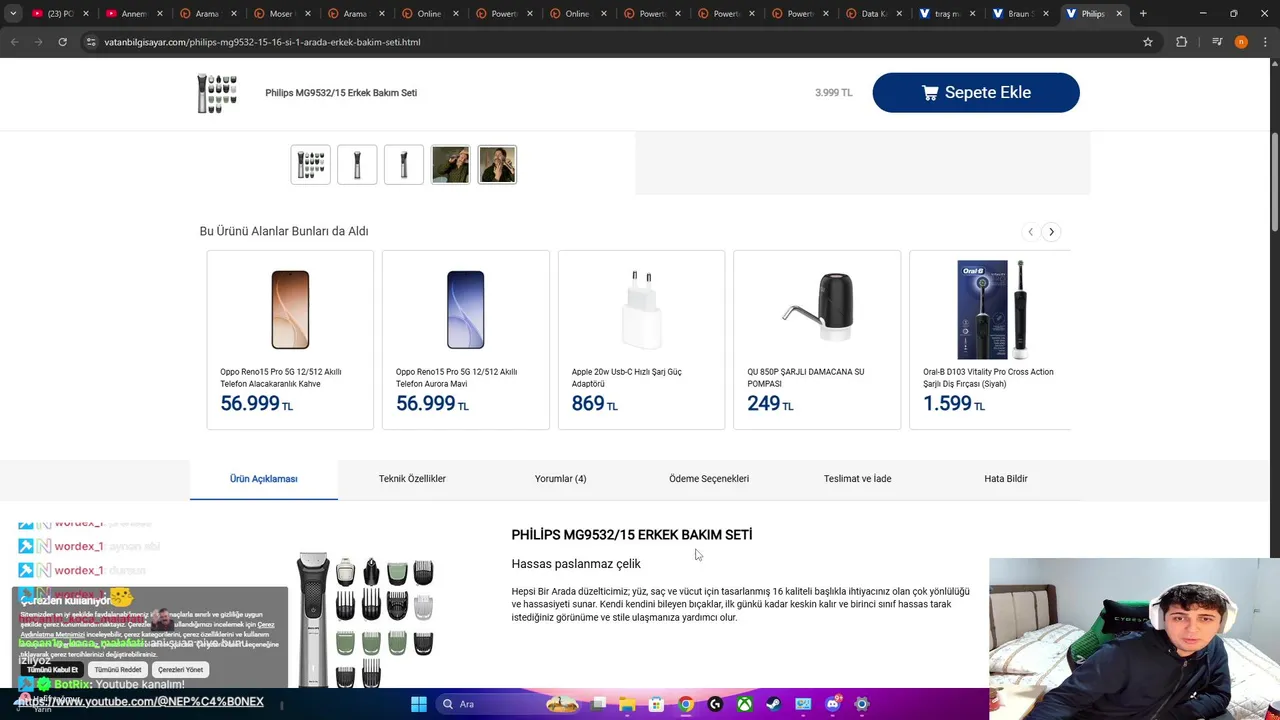Viewport: 1280px width, 720px height.
Task: Open the system monitor taskbar icon
Action: [x=803, y=704]
